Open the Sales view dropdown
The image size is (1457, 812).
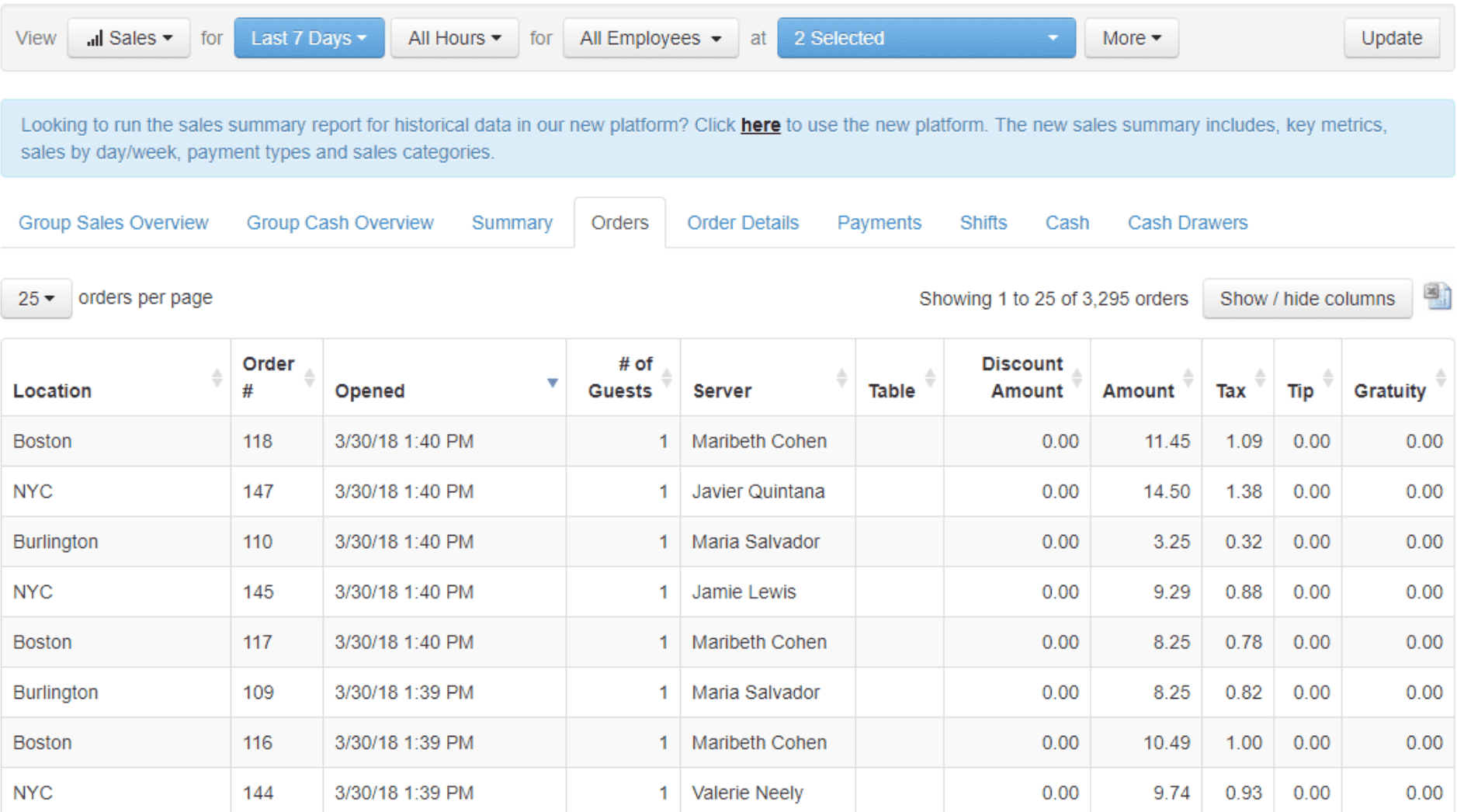[129, 38]
